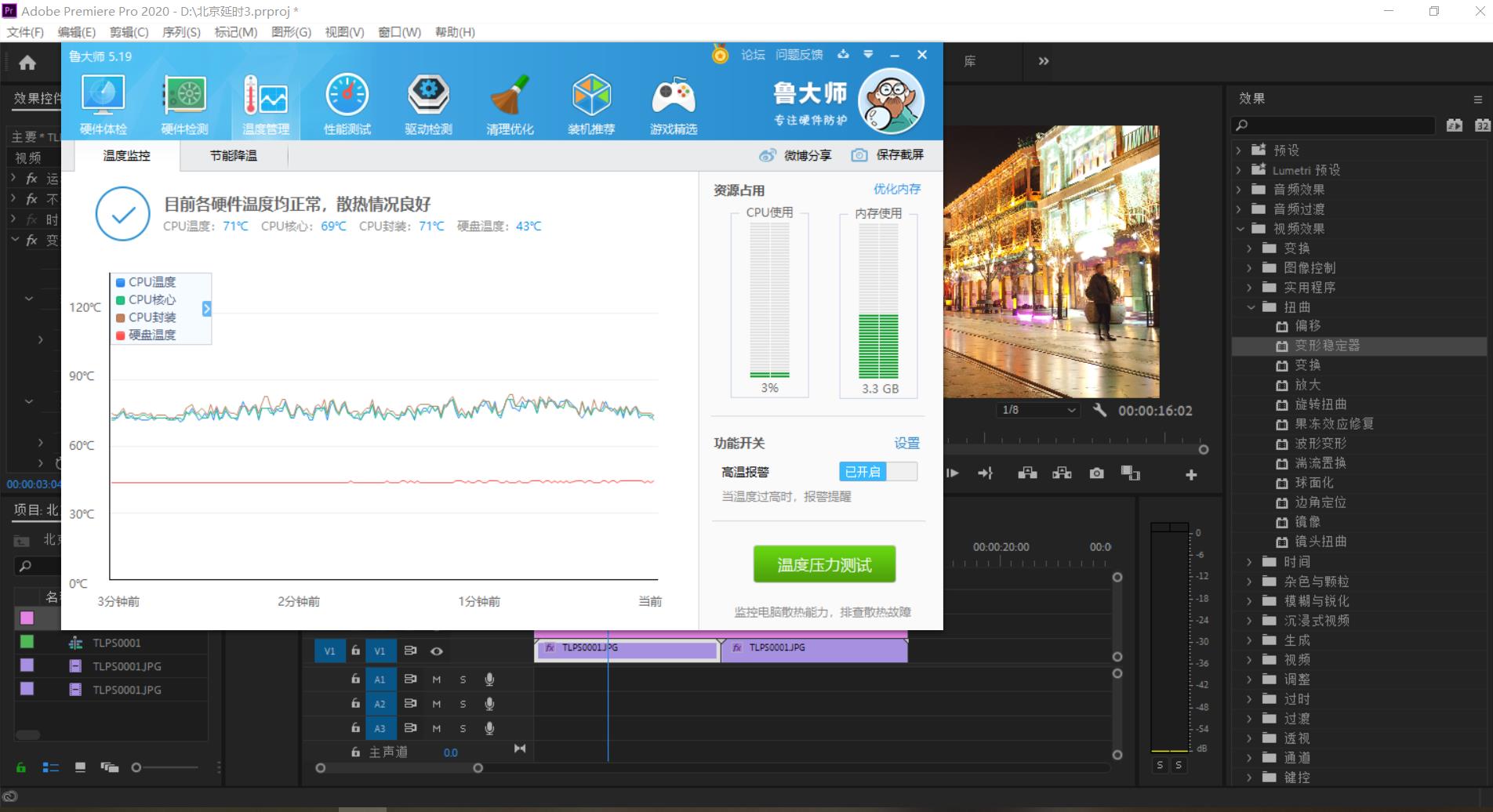Click export frame camera icon in monitor
The height and width of the screenshot is (812, 1493).
1096,473
